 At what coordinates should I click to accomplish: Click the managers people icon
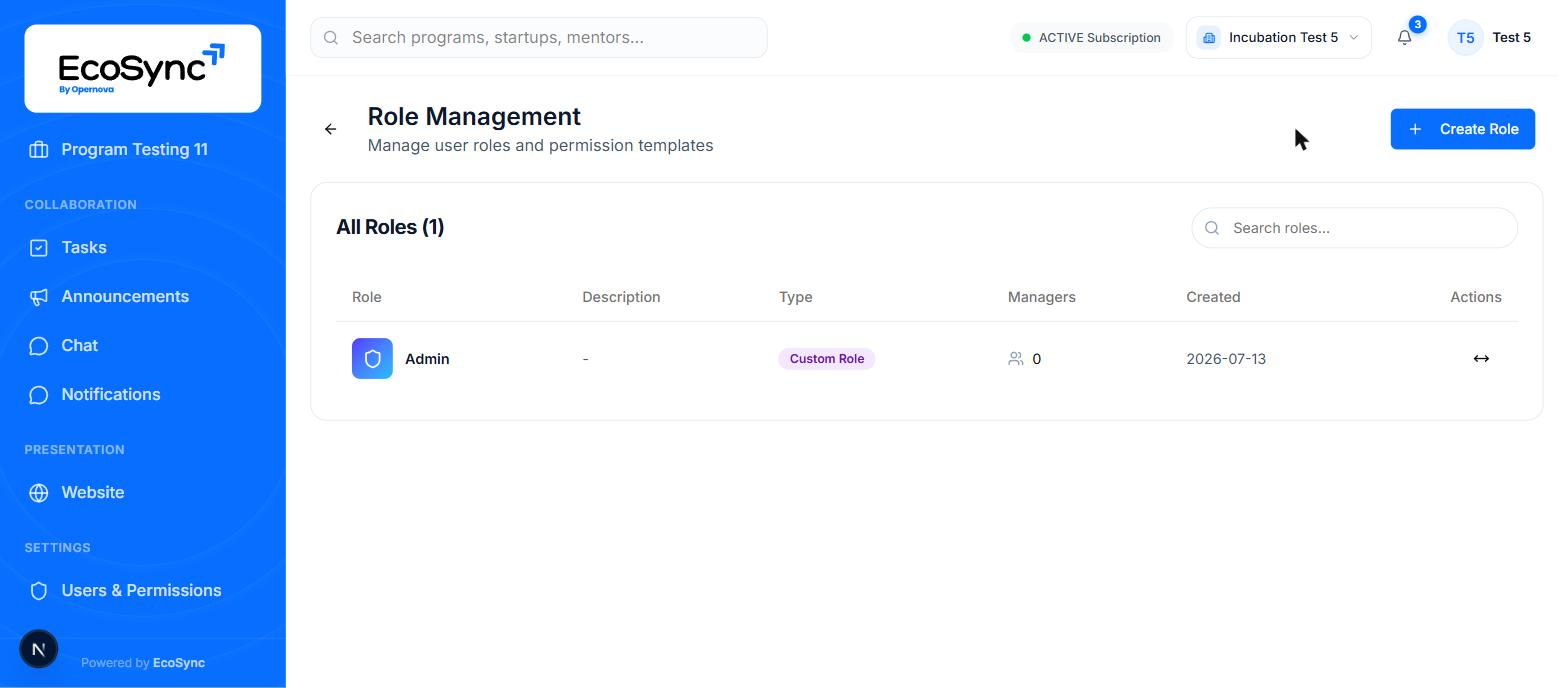click(1016, 359)
